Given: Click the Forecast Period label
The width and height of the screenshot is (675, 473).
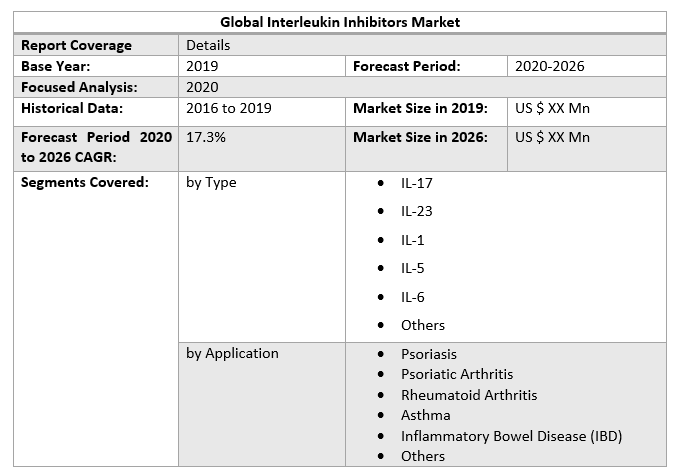Looking at the screenshot, I should 406,66.
